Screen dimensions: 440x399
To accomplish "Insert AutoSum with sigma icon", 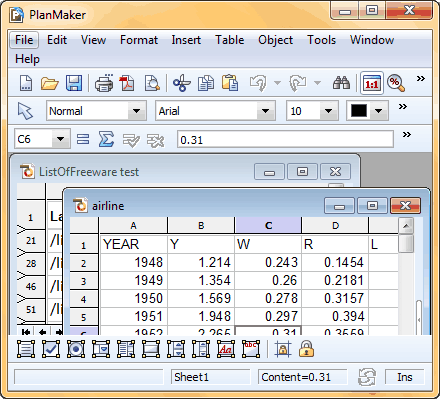I will click(x=106, y=139).
